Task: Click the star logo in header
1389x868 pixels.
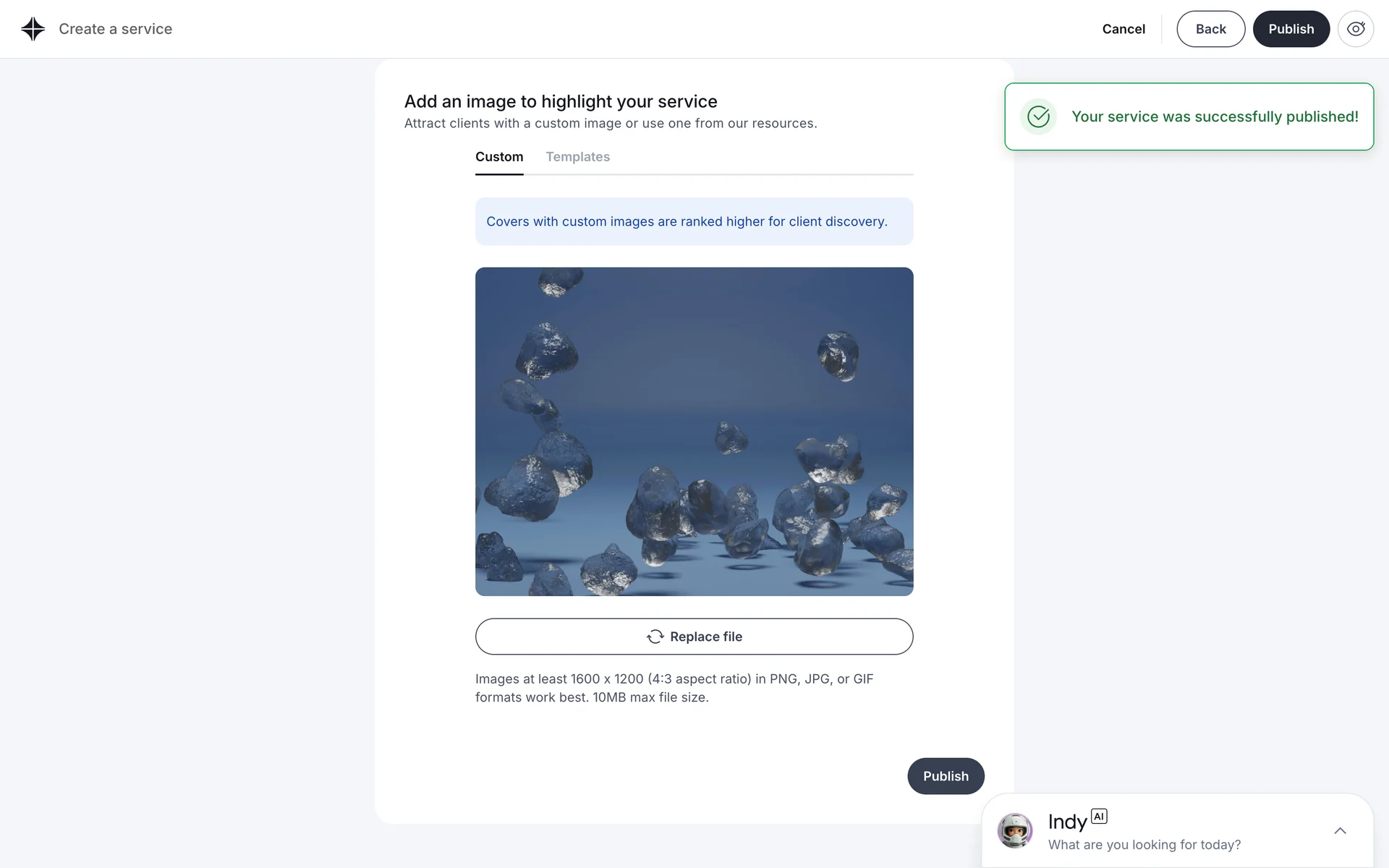Action: click(x=33, y=29)
